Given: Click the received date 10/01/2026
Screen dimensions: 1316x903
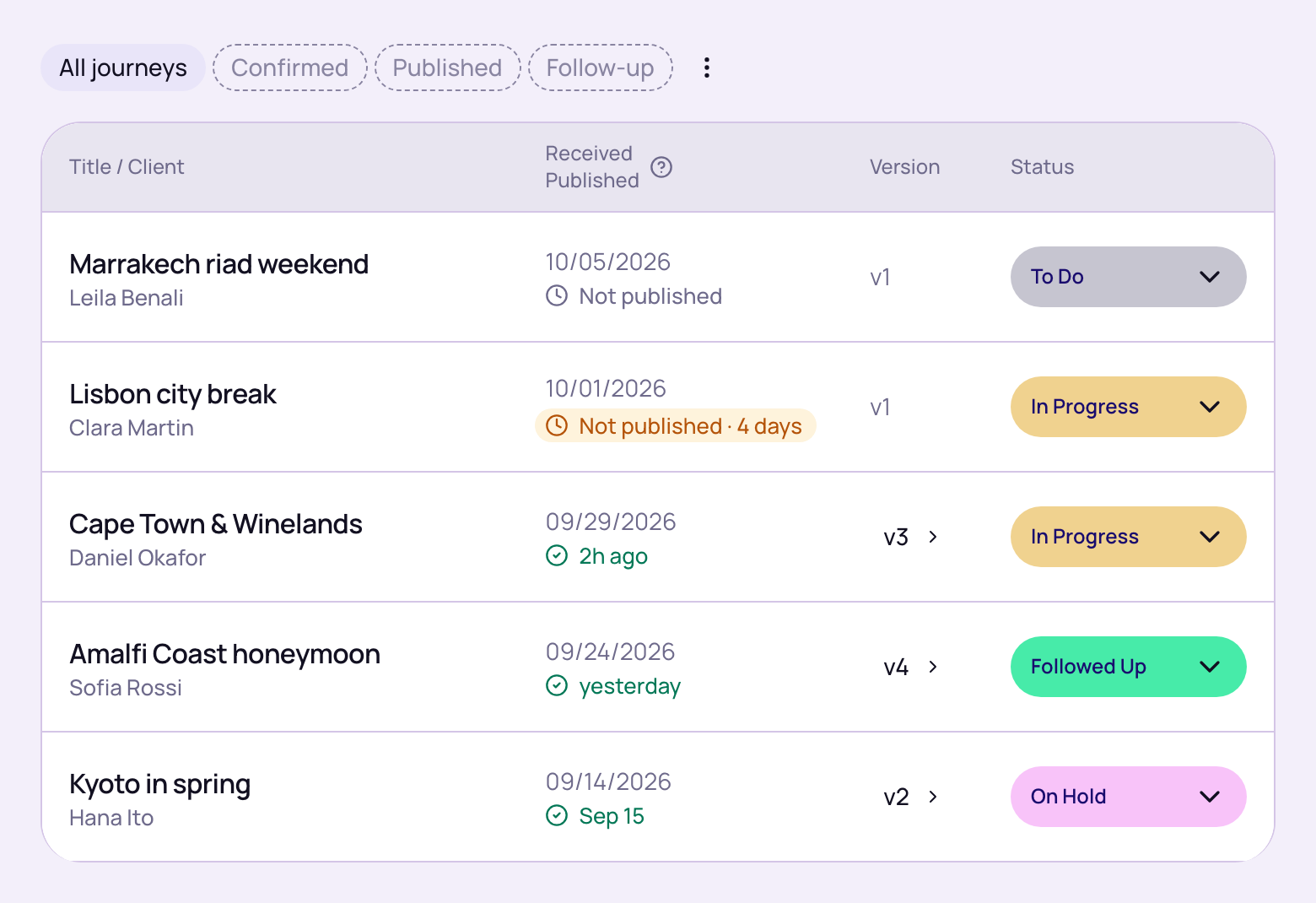Looking at the screenshot, I should click(x=606, y=388).
